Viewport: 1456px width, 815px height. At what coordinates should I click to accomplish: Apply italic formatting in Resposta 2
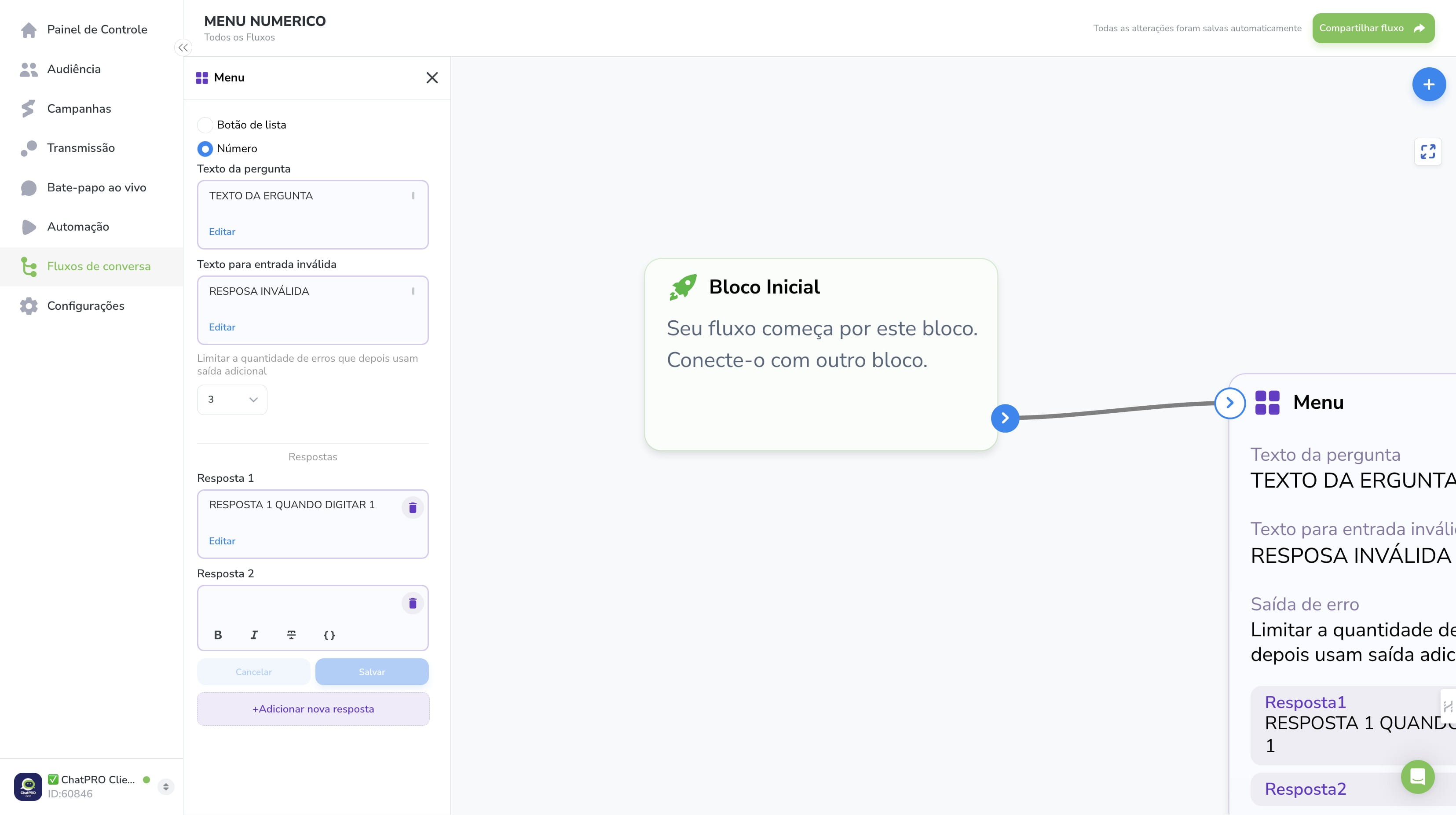click(x=254, y=635)
